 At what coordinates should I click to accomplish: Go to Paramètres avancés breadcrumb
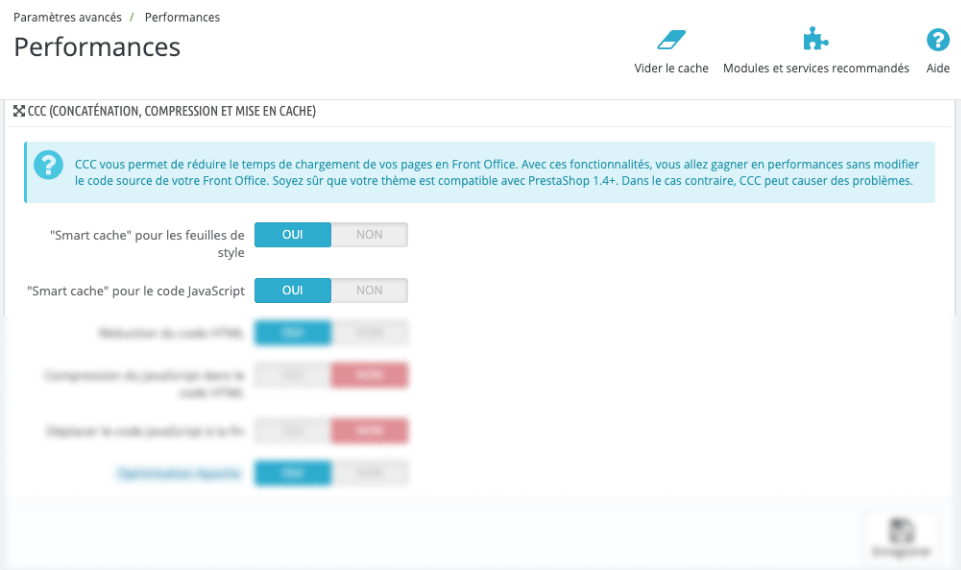click(x=67, y=18)
